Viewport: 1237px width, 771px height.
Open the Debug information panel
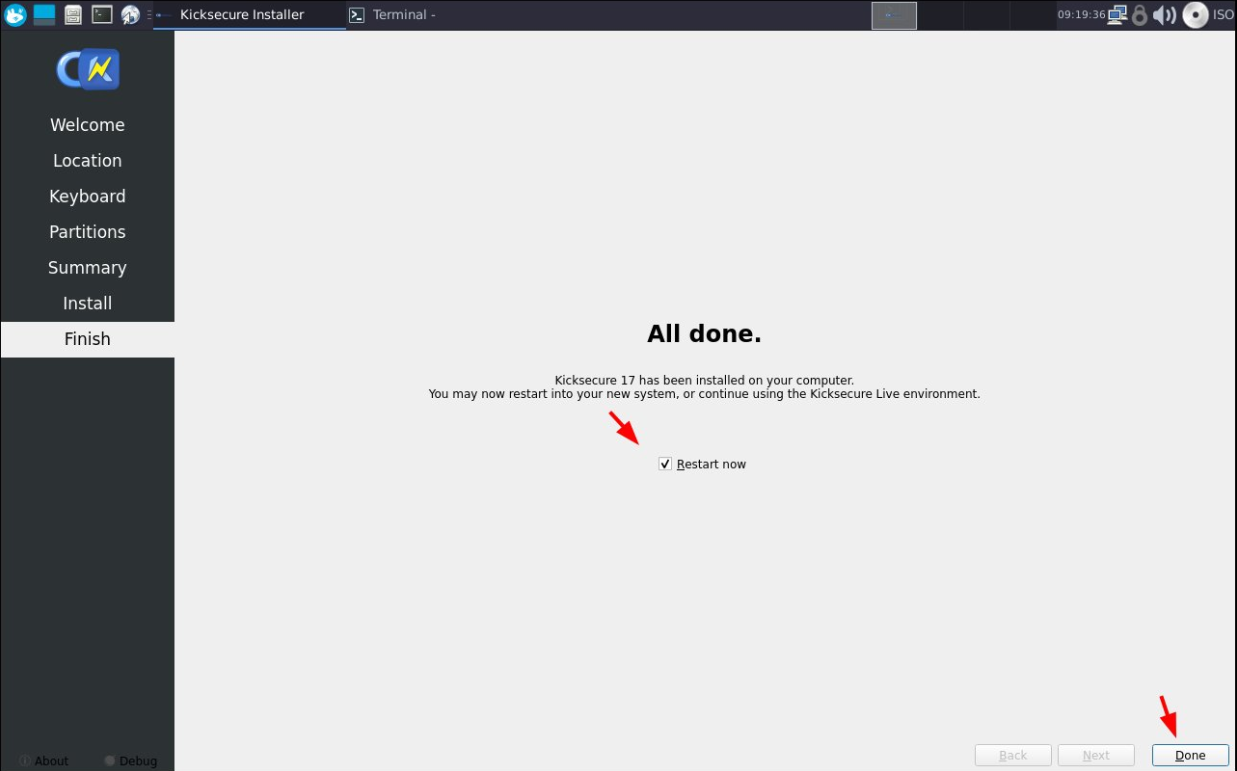(130, 761)
